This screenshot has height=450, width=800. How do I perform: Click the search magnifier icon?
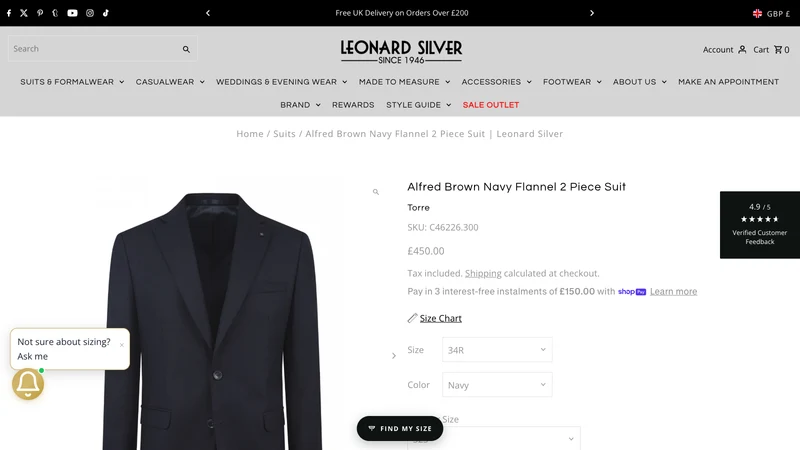click(x=186, y=49)
